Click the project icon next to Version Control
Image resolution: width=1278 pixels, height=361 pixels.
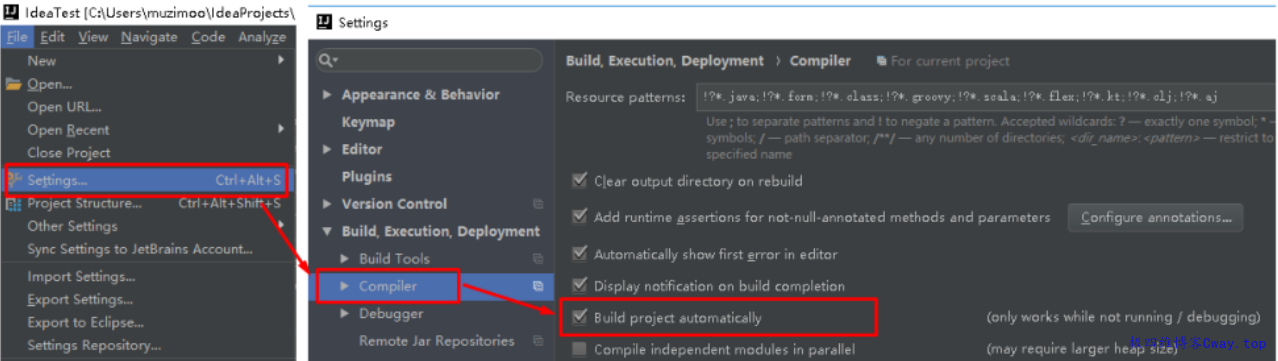click(538, 204)
